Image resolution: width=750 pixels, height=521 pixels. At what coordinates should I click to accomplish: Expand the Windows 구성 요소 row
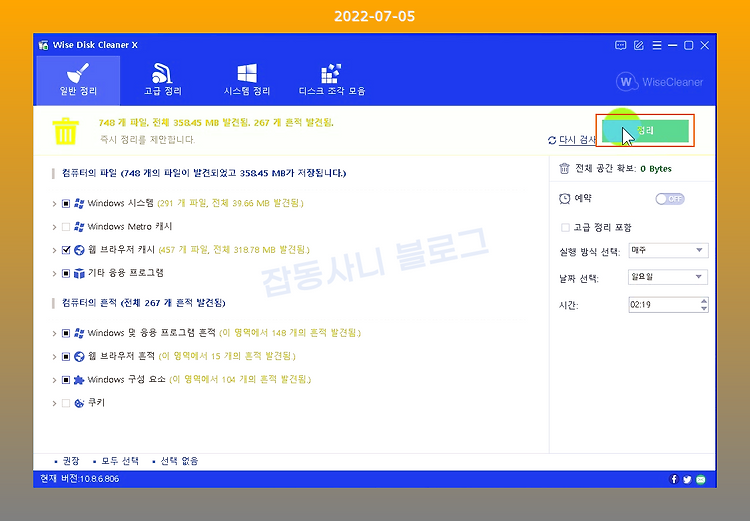click(x=54, y=380)
